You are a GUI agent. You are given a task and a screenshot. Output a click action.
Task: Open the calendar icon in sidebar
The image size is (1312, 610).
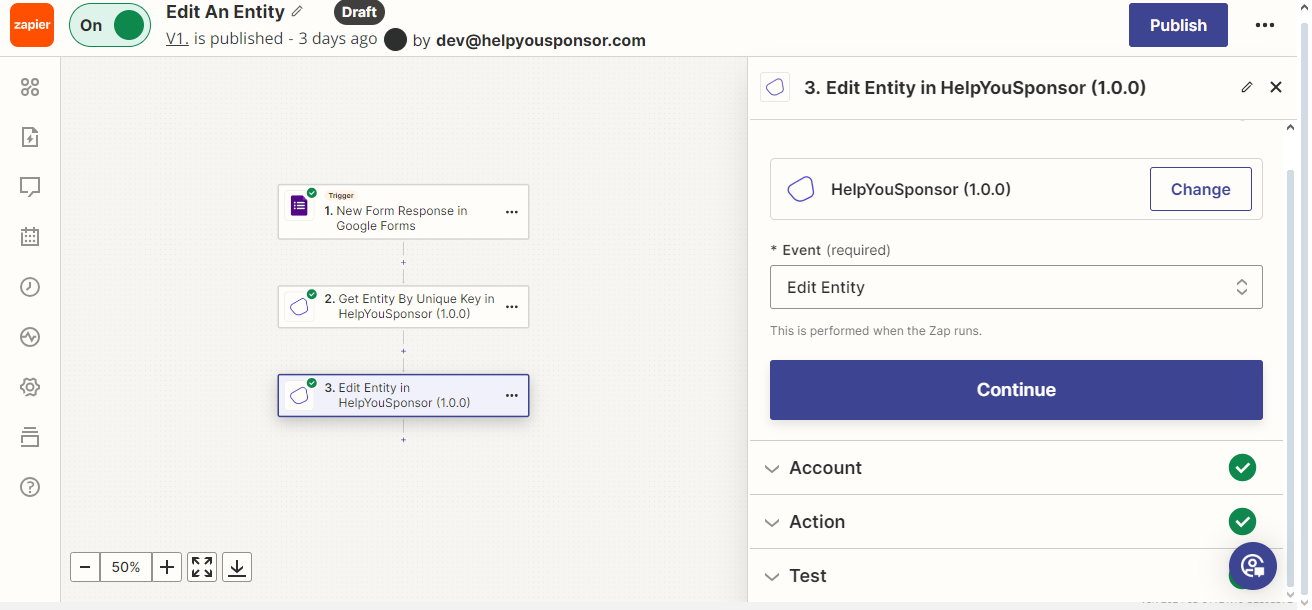30,237
